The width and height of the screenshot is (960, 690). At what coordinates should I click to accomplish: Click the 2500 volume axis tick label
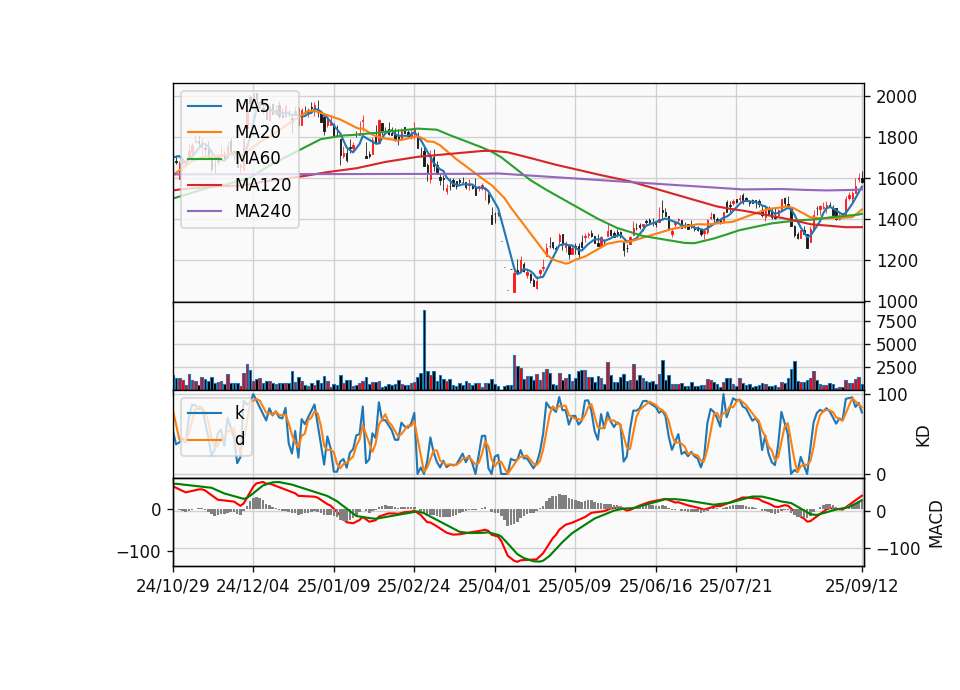click(x=896, y=369)
